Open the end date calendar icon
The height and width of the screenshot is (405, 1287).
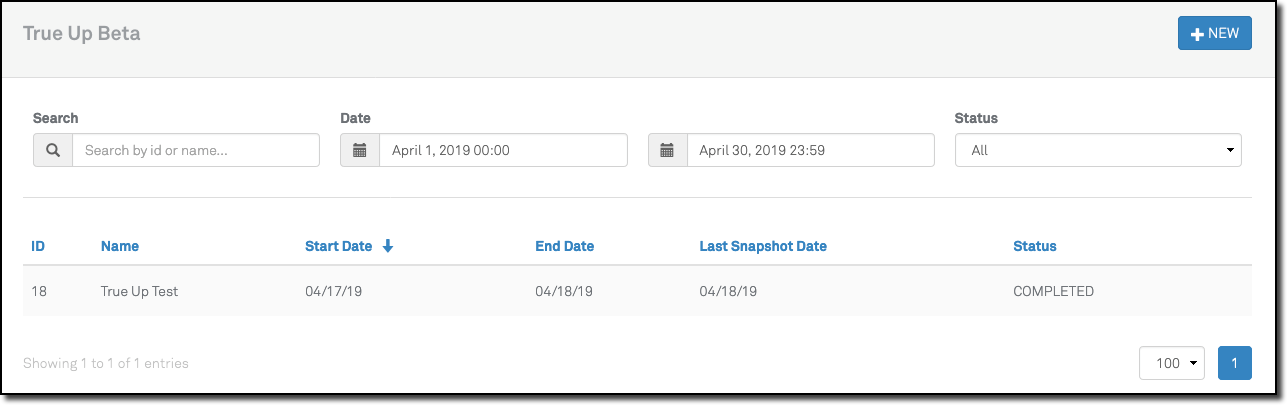[x=668, y=151]
